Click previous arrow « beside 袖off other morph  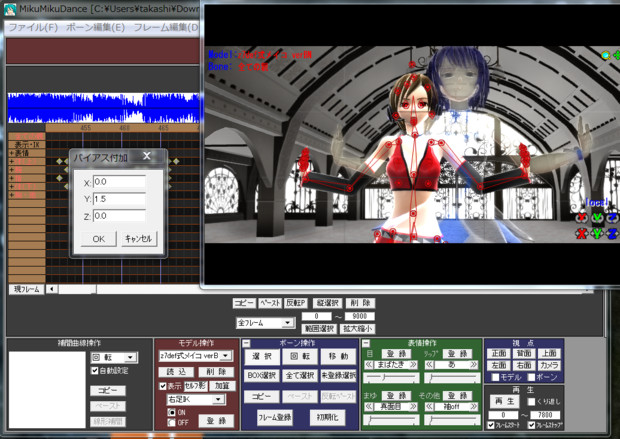click(429, 406)
